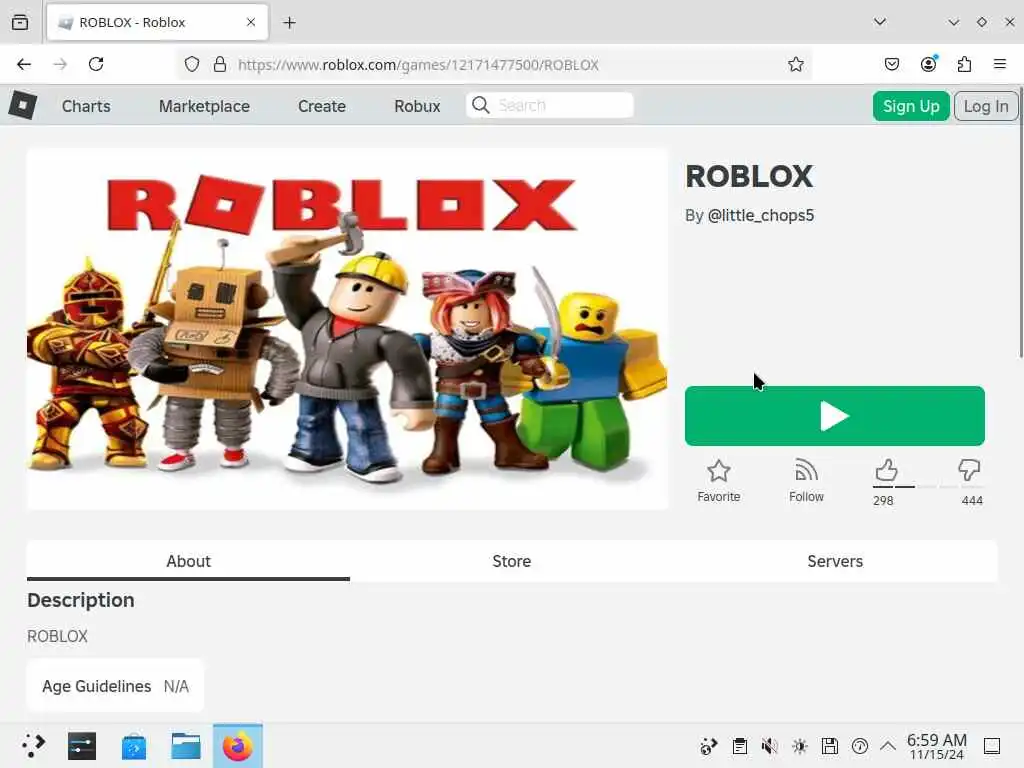Reload the current page
Screen dimensions: 1024x768
coord(96,64)
